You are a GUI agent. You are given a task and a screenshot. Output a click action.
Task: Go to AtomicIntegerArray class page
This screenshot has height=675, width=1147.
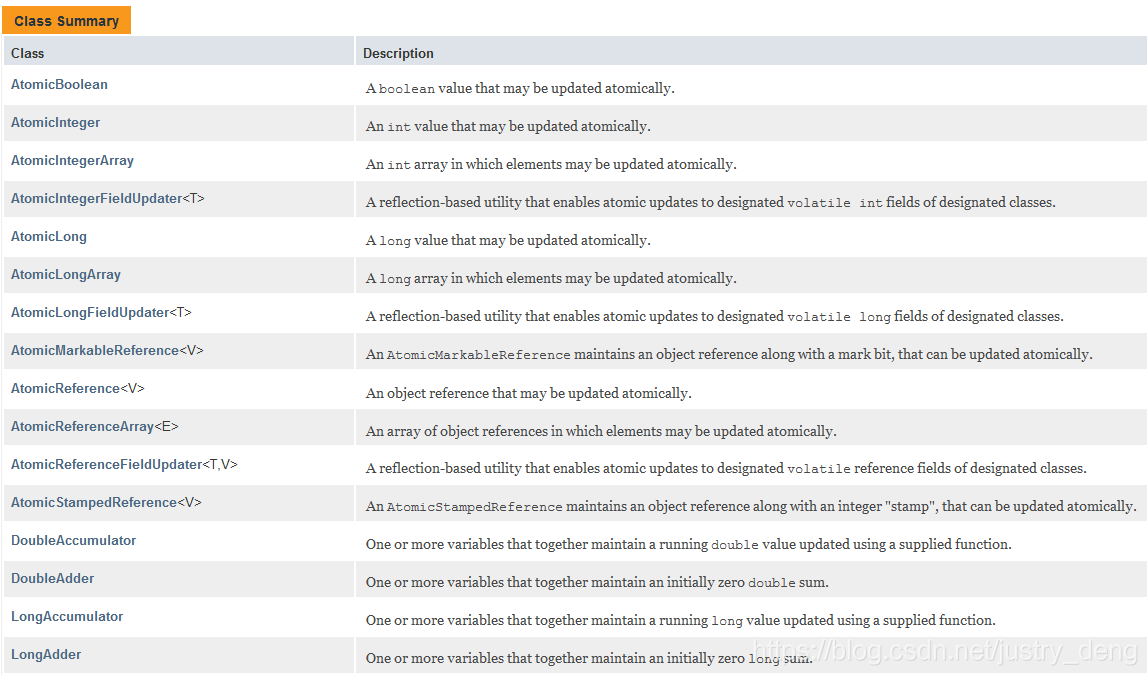point(72,161)
